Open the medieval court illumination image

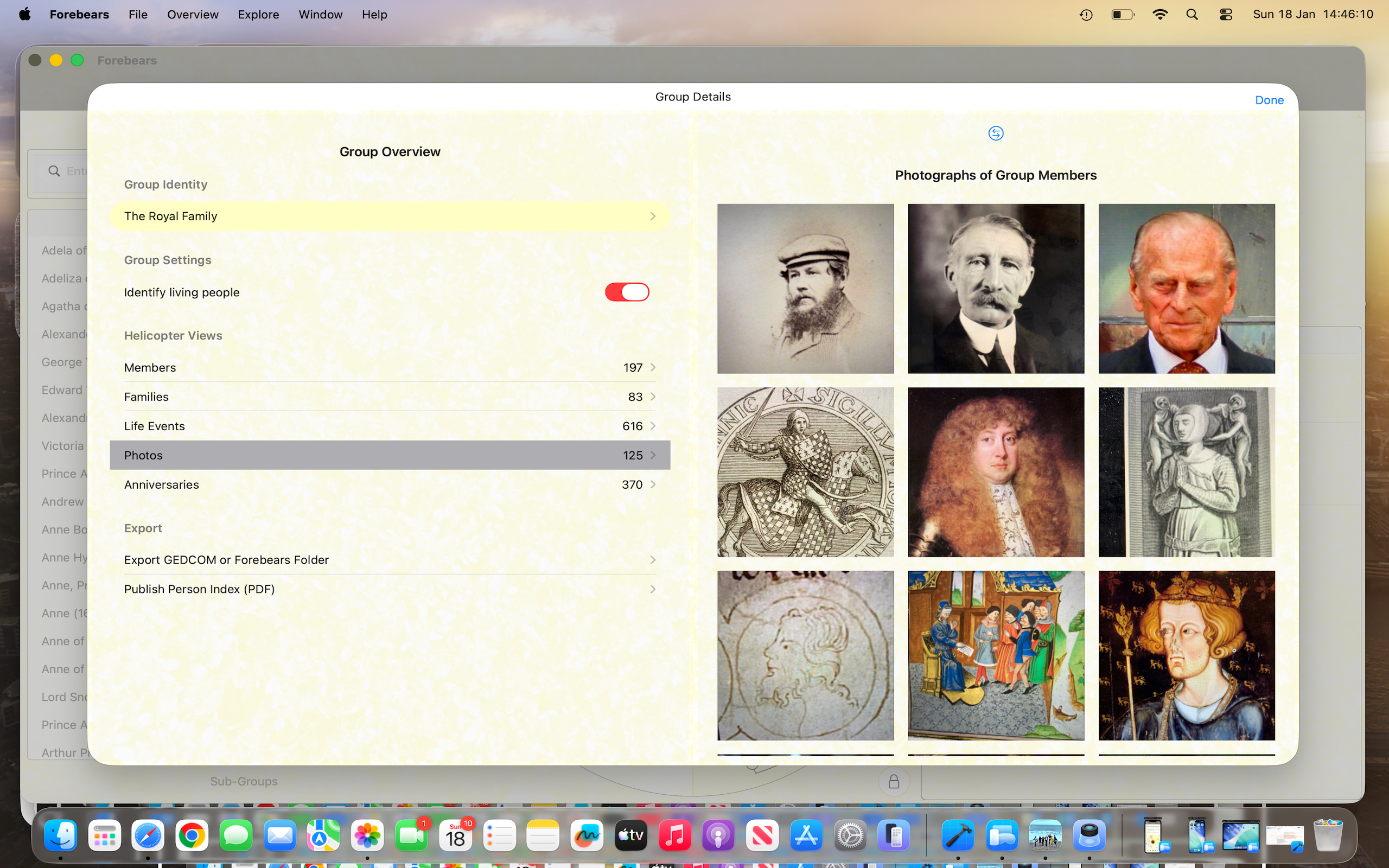[x=996, y=655]
